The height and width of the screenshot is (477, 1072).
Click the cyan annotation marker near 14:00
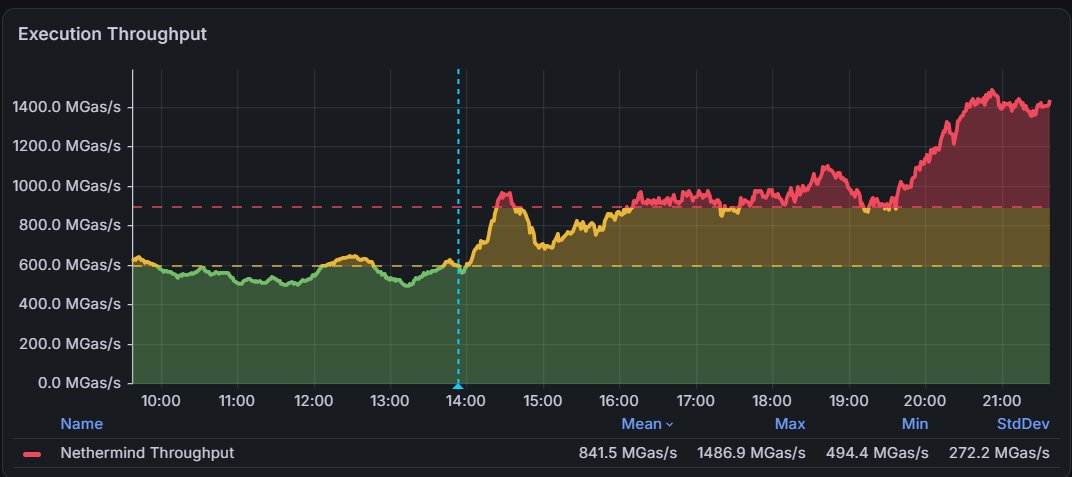[x=458, y=386]
